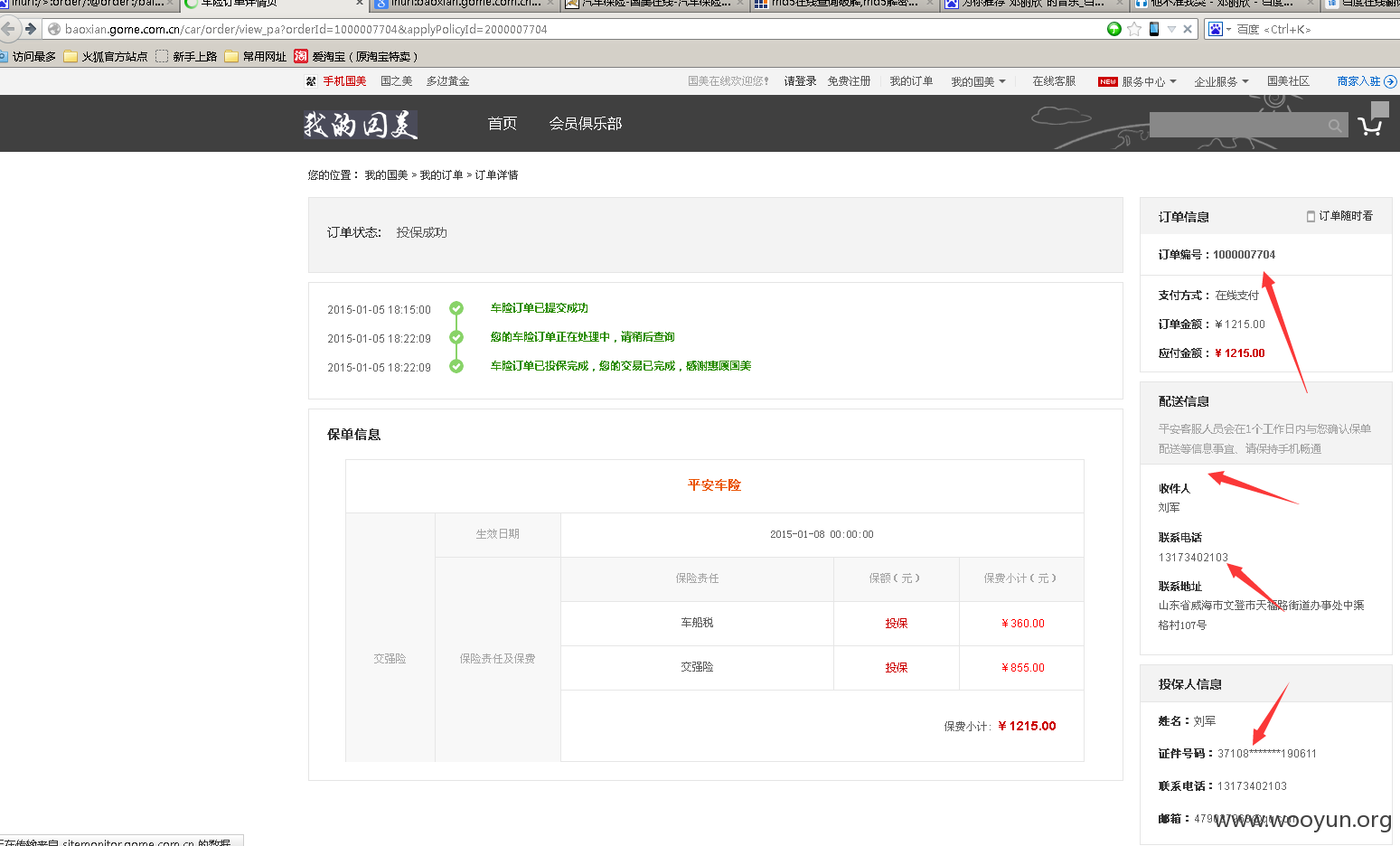This screenshot has width=1400, height=846.
Task: Open 会员俱乐部 in dark header
Action: coord(586,124)
